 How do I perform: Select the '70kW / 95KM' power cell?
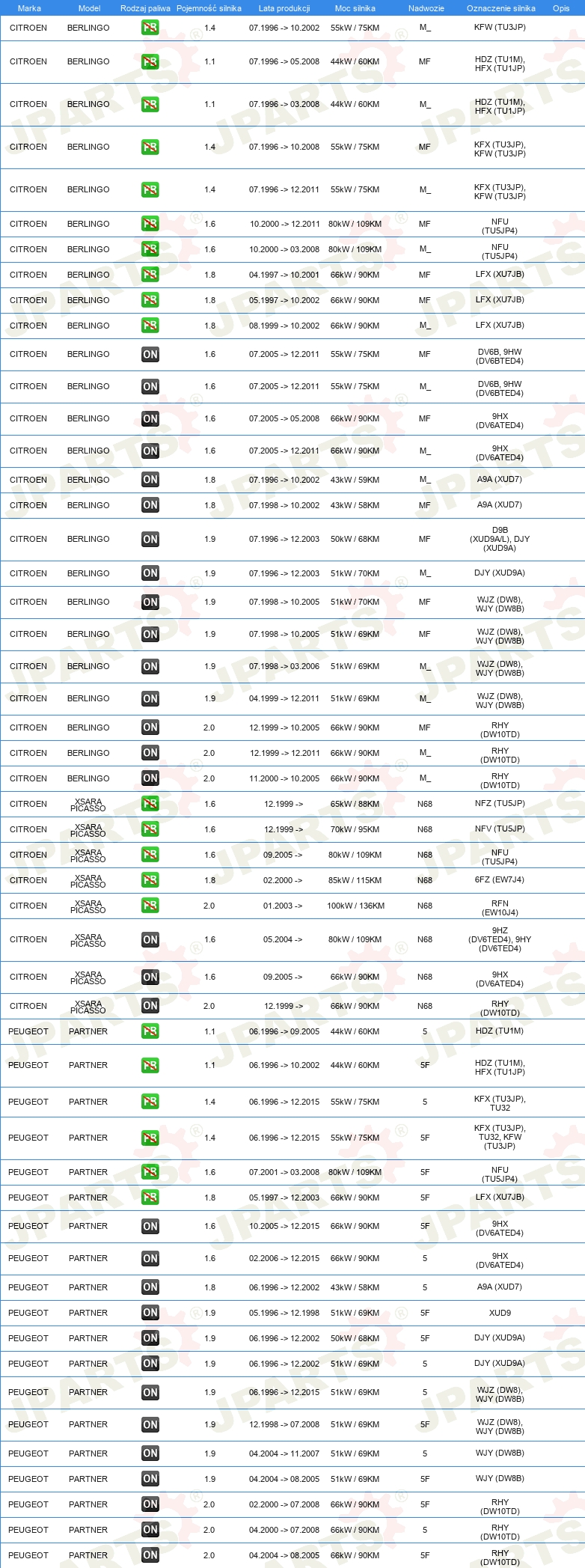(355, 829)
